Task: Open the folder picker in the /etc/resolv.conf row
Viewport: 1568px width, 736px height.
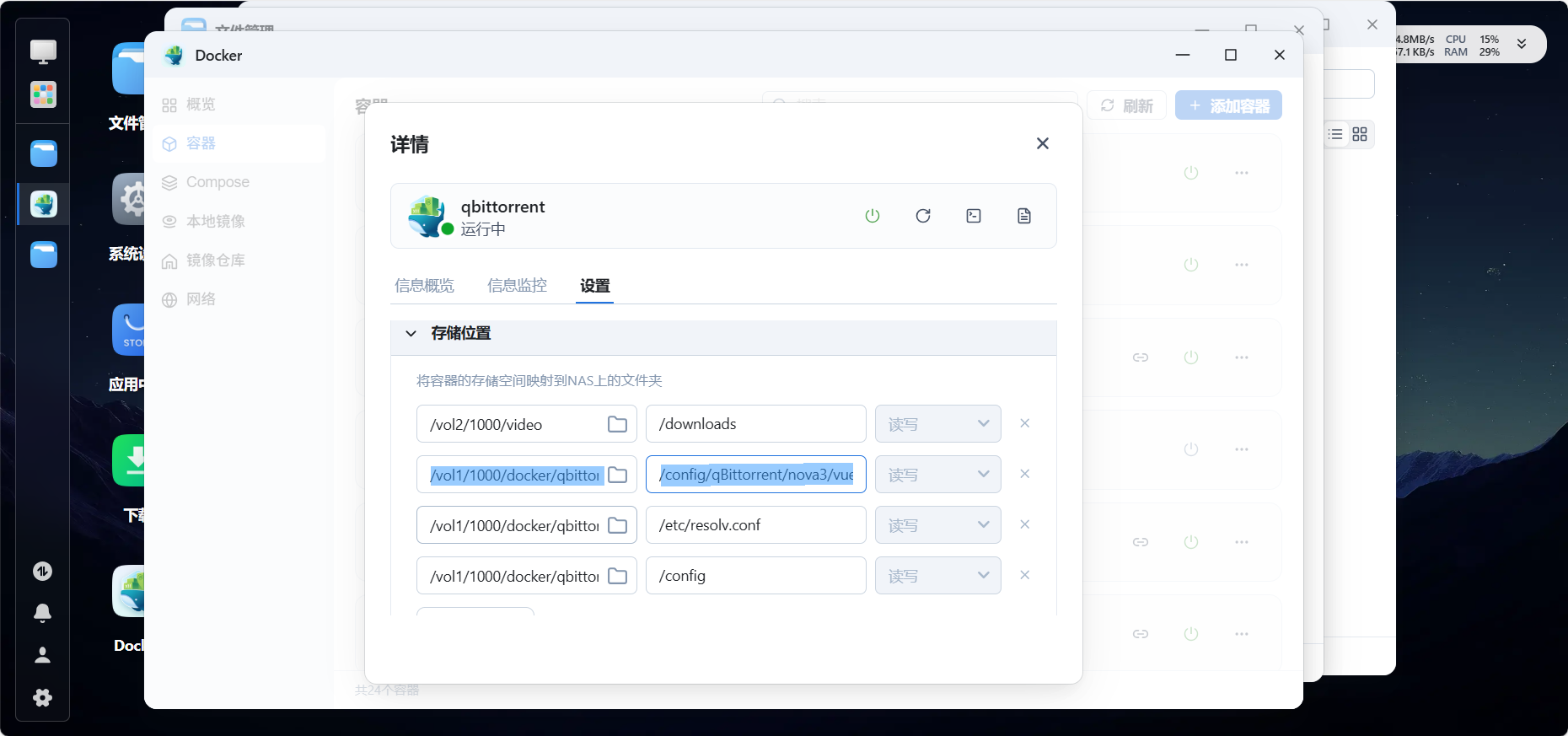Action: tap(617, 525)
